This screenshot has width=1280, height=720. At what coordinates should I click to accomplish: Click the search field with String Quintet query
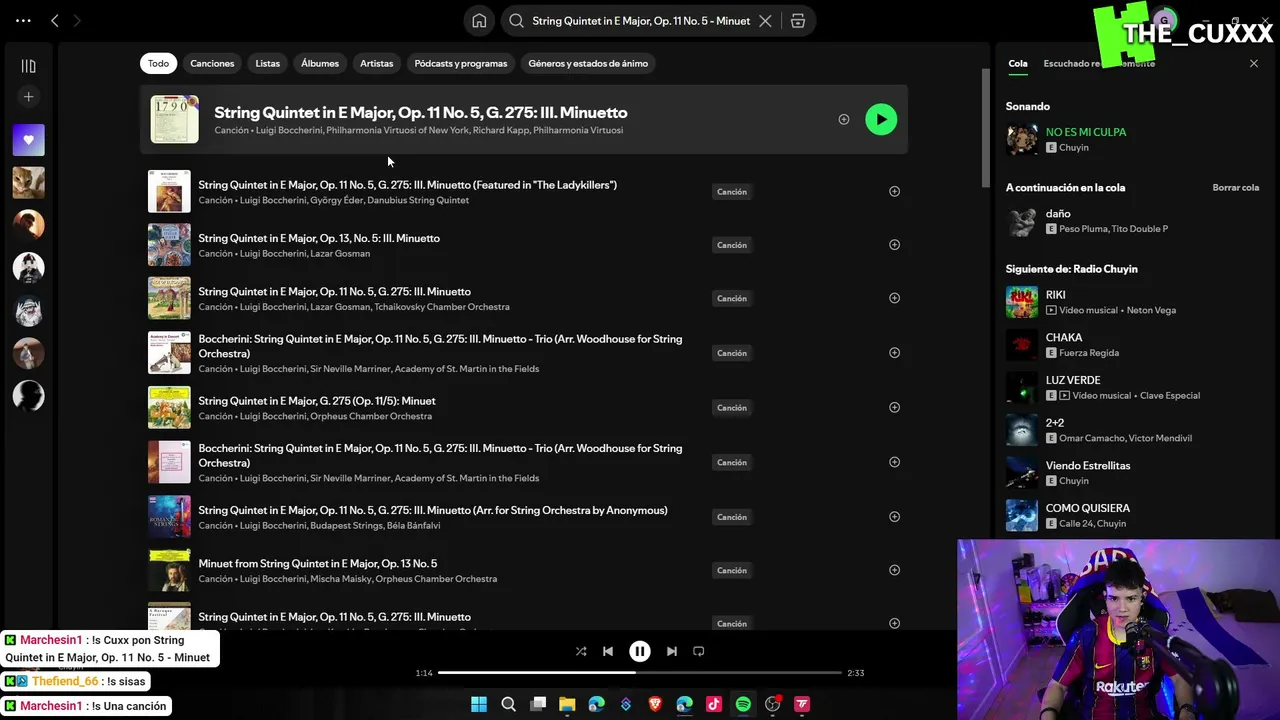(641, 21)
